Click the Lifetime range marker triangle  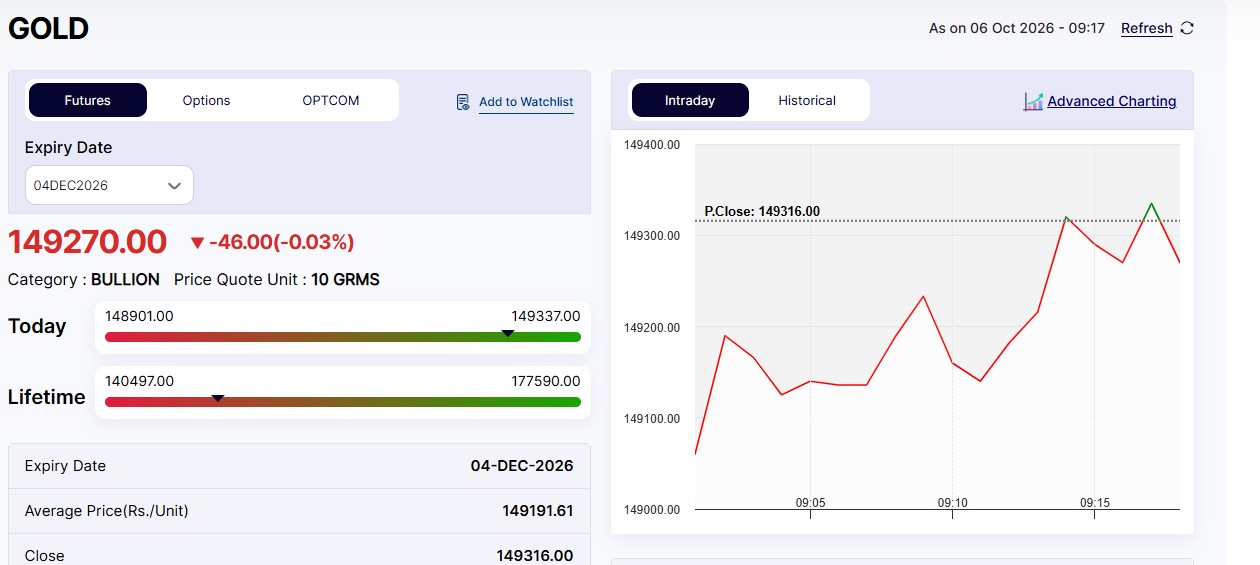point(218,398)
